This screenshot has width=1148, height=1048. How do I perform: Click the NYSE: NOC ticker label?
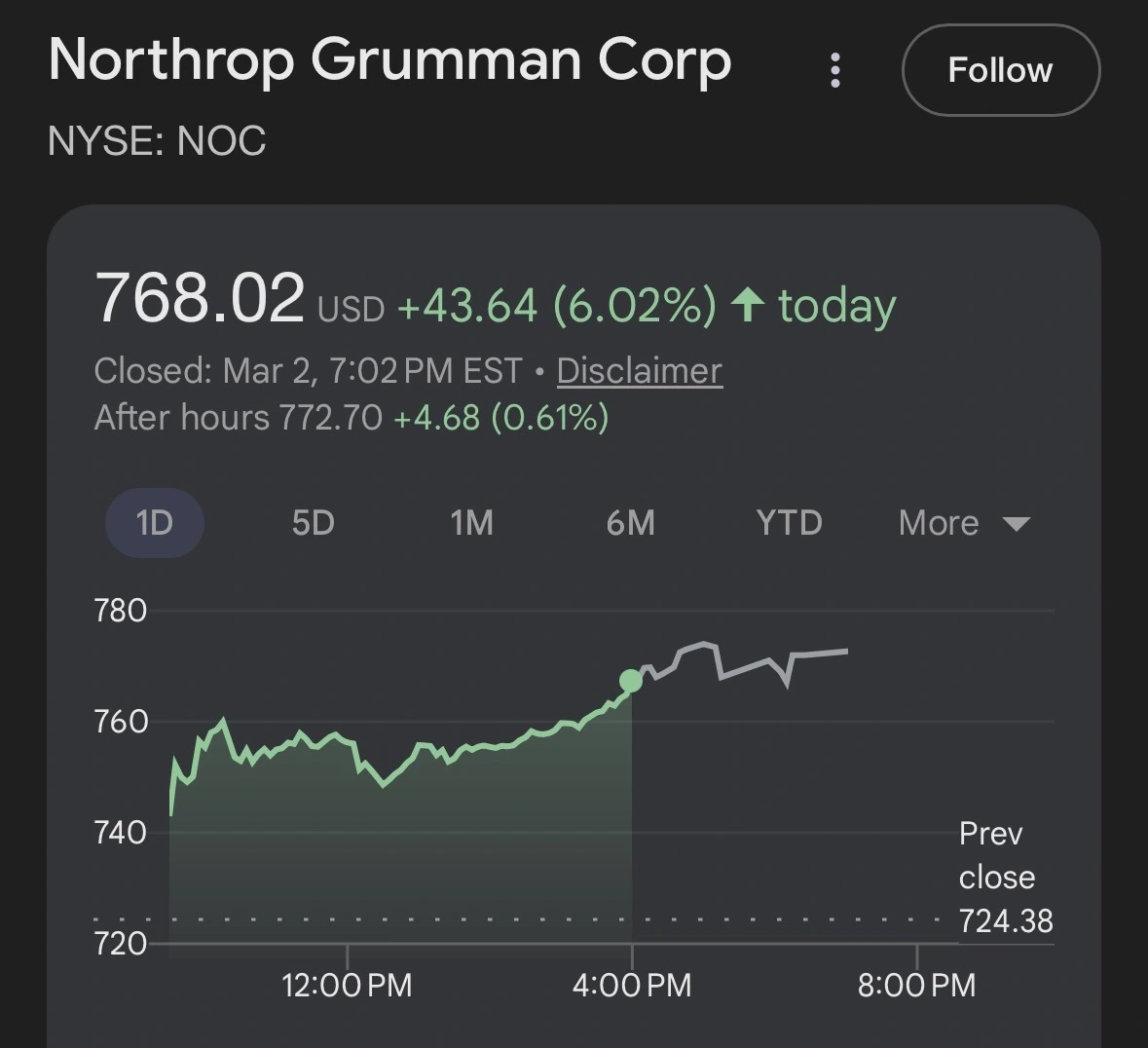click(157, 142)
